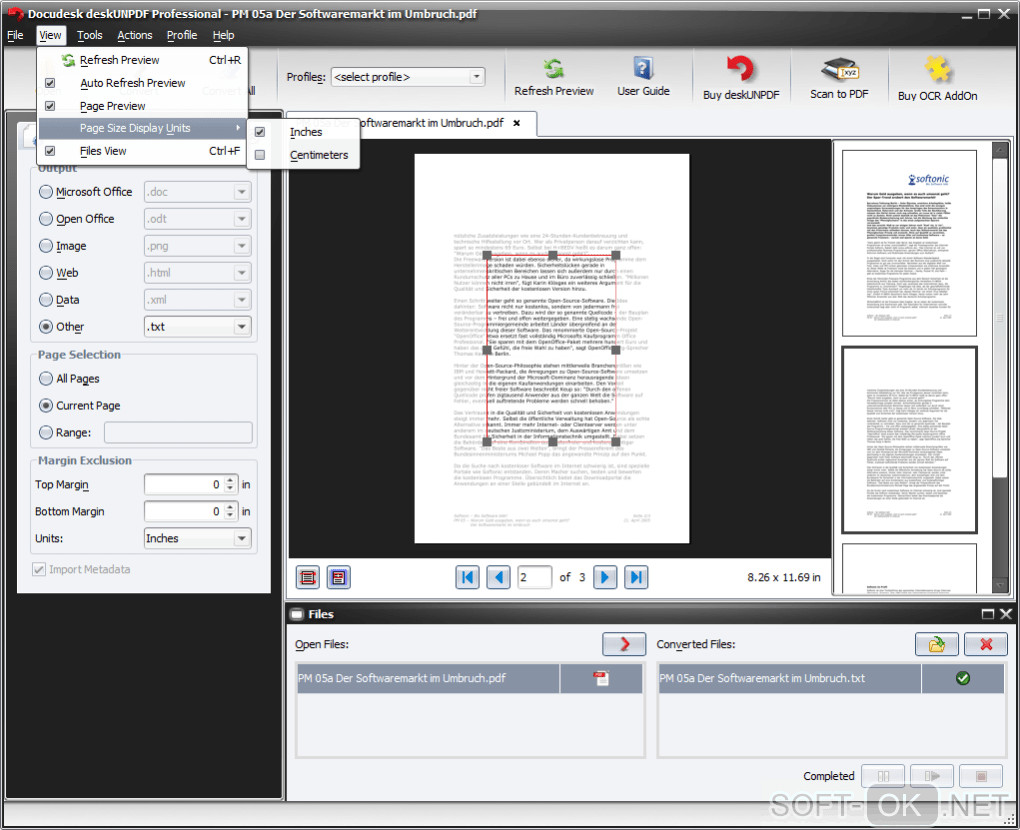Image resolution: width=1020 pixels, height=830 pixels.
Task: Toggle Files View checkbox in View menu
Action: (x=50, y=151)
